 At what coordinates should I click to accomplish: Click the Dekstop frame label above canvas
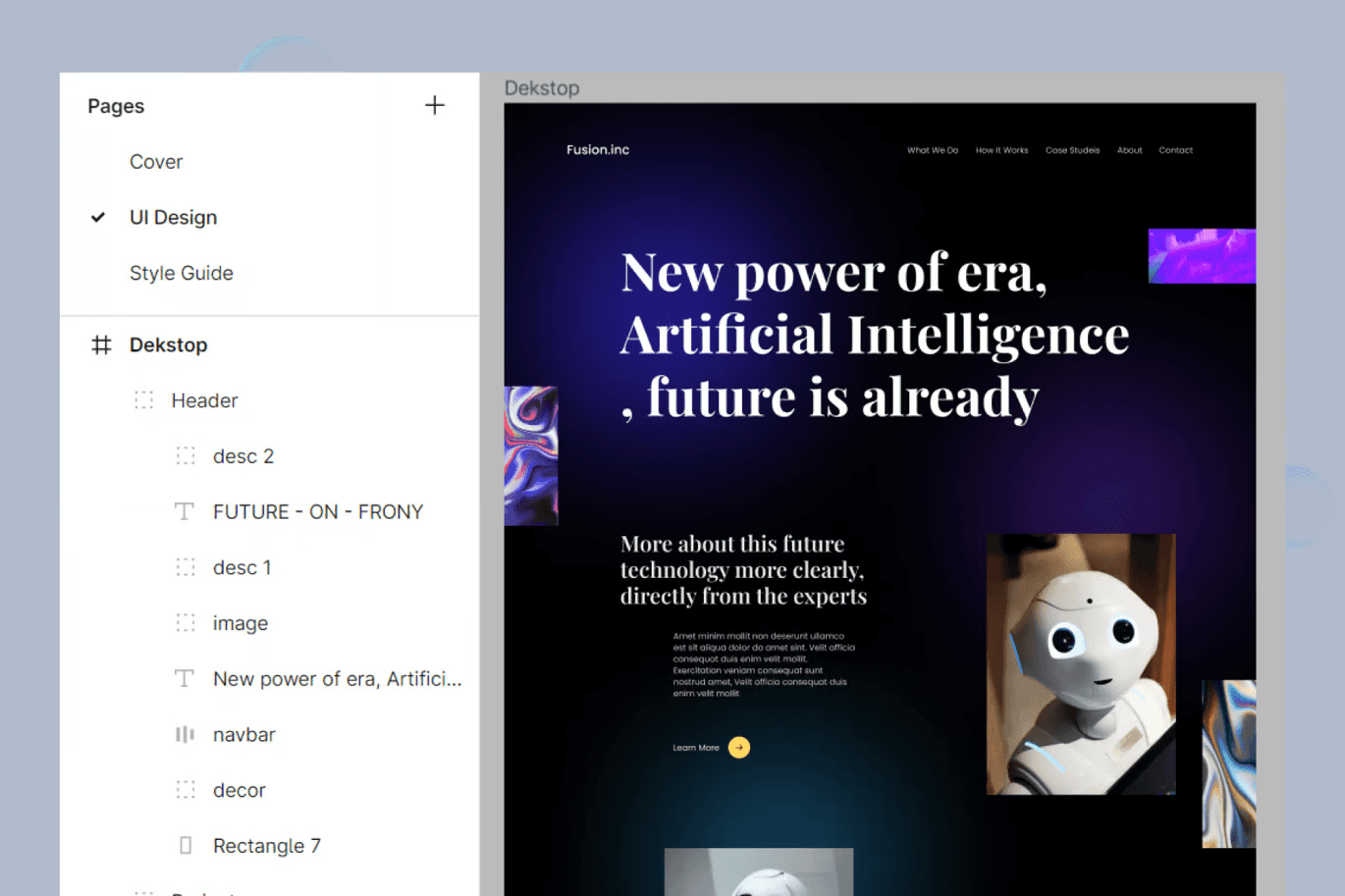[542, 88]
